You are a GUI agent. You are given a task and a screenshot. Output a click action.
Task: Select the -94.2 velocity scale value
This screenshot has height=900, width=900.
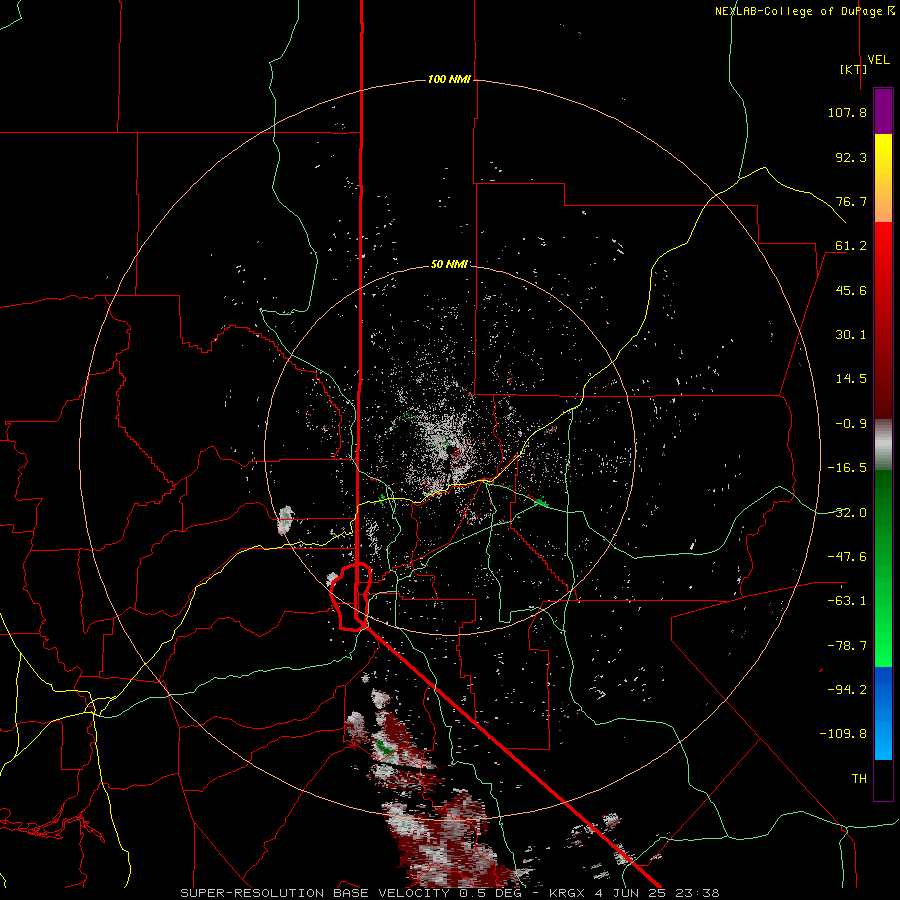coord(847,690)
